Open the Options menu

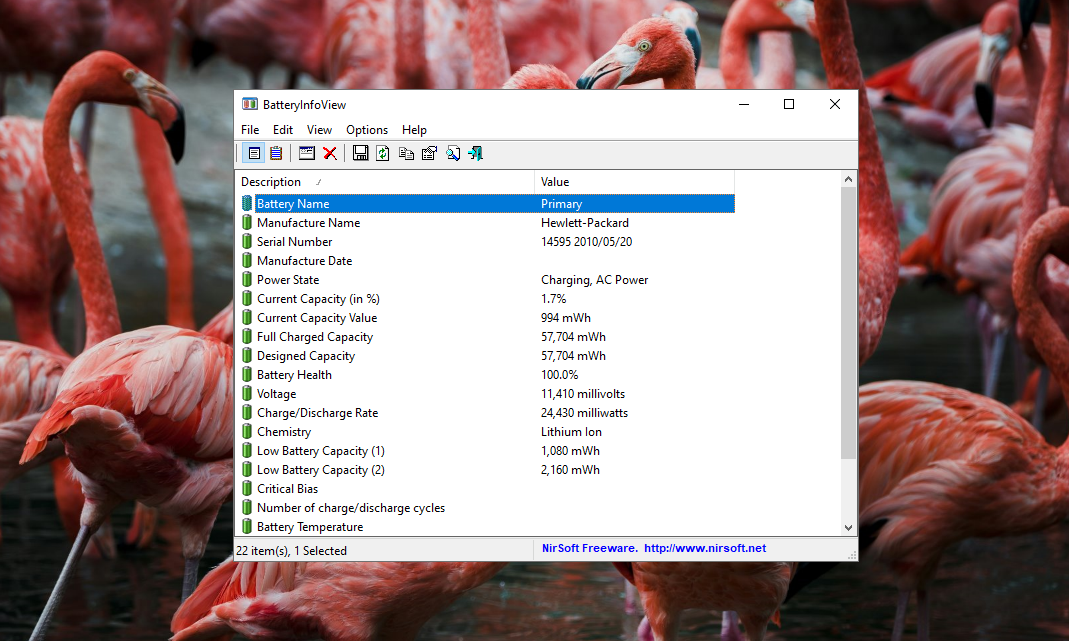point(367,130)
